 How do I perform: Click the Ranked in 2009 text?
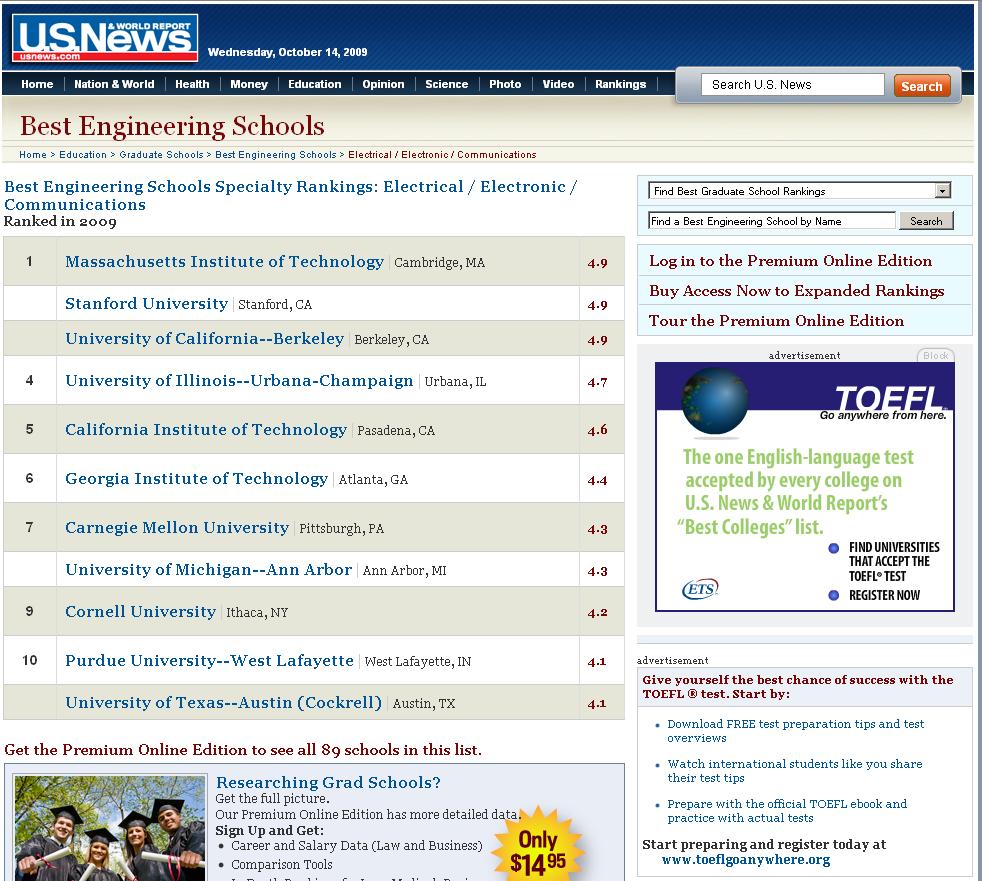(60, 222)
